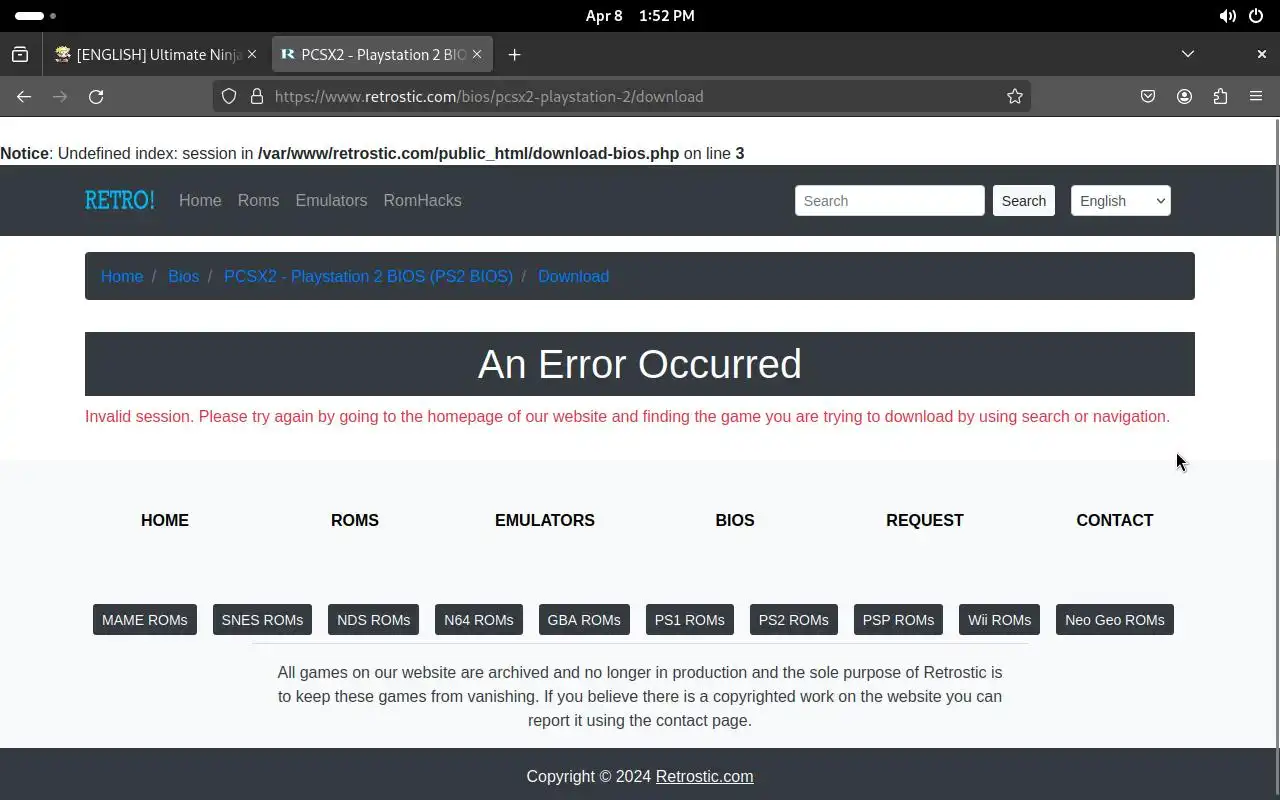This screenshot has width=1280, height=800.
Task: Click the forward navigation arrow
Action: (x=60, y=96)
